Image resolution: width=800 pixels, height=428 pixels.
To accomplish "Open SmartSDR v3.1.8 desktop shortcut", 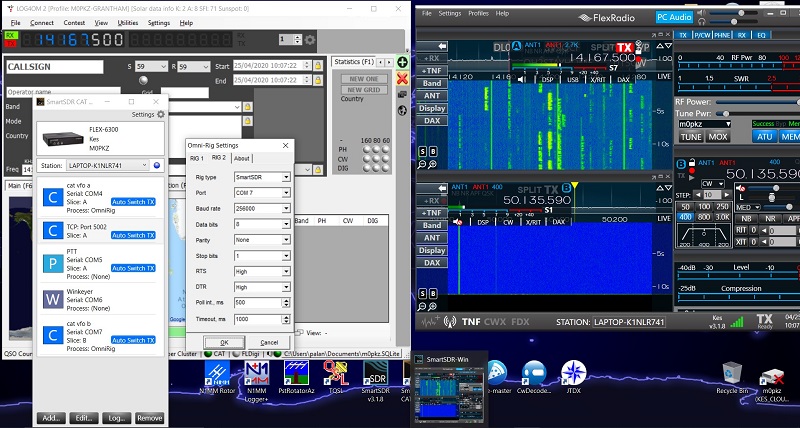I will tap(375, 380).
